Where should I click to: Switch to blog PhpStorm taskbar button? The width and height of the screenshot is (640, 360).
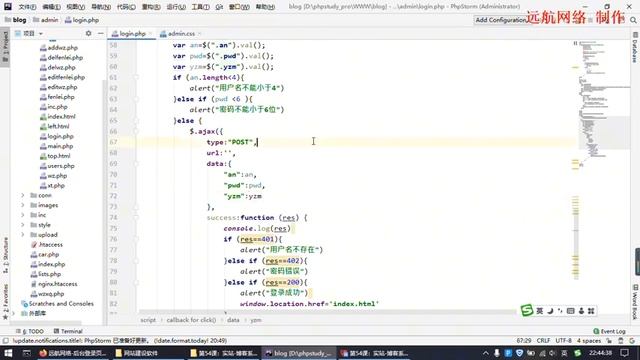(299, 353)
